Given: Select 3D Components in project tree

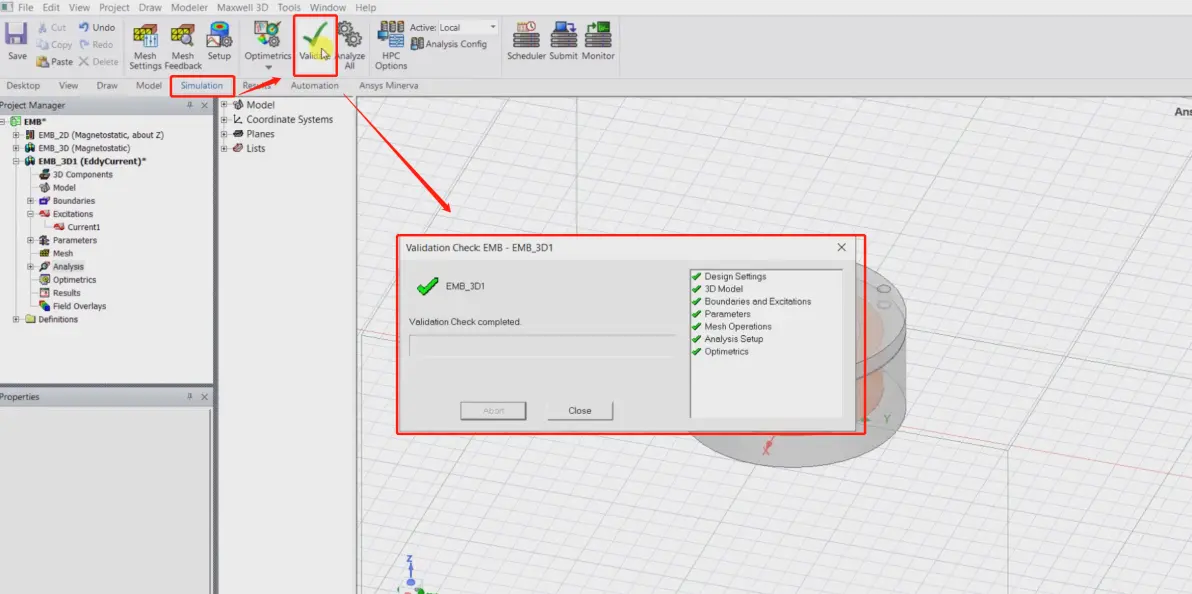Looking at the screenshot, I should 82,174.
